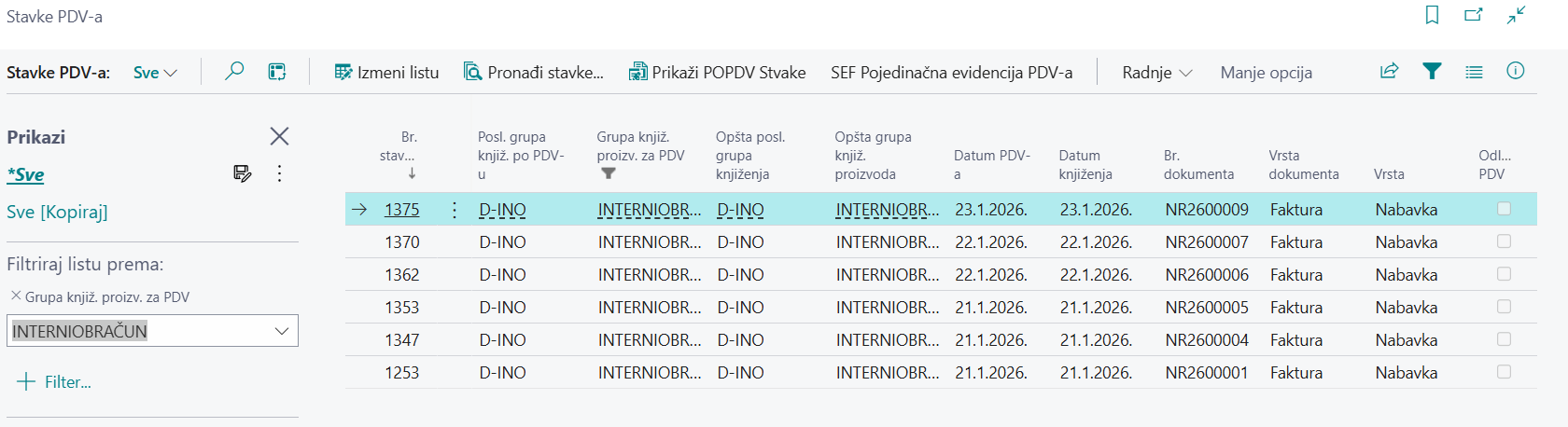Check Odl. PDV box for entry 1253
This screenshot has width=1568, height=427.
point(1504,372)
